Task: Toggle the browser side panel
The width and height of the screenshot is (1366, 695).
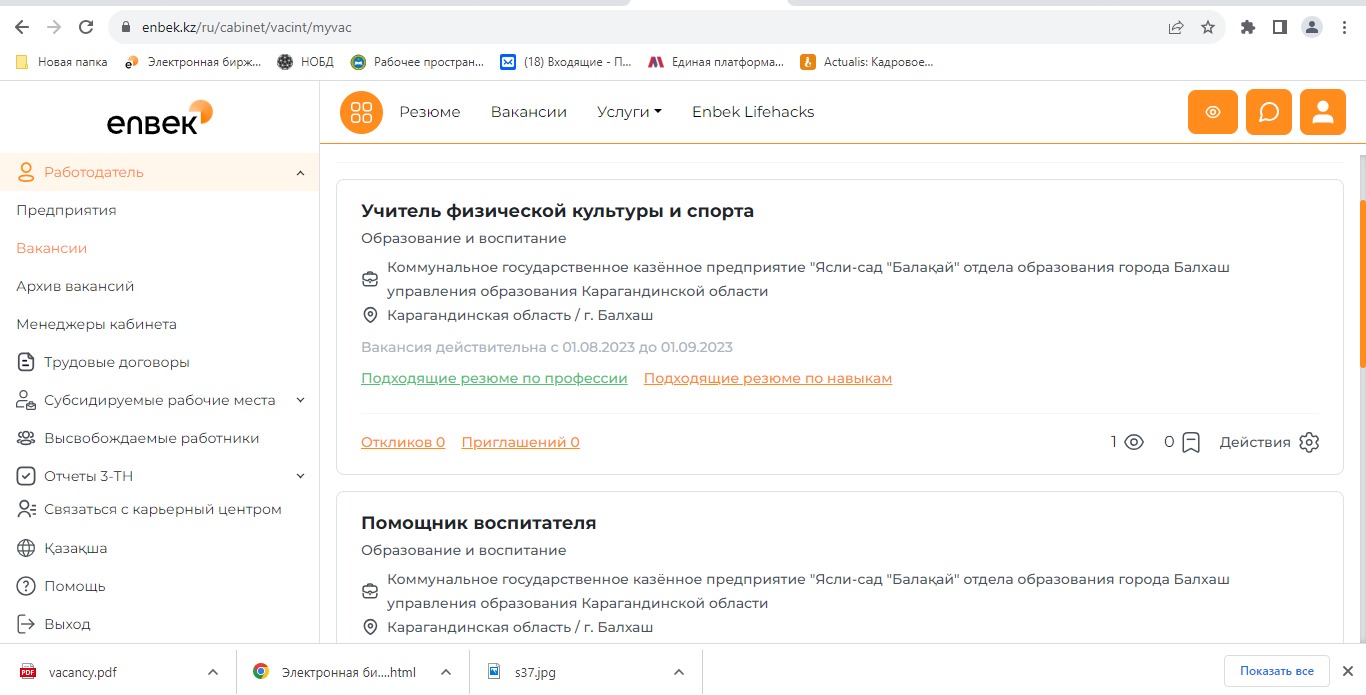Action: pyautogui.click(x=1279, y=27)
